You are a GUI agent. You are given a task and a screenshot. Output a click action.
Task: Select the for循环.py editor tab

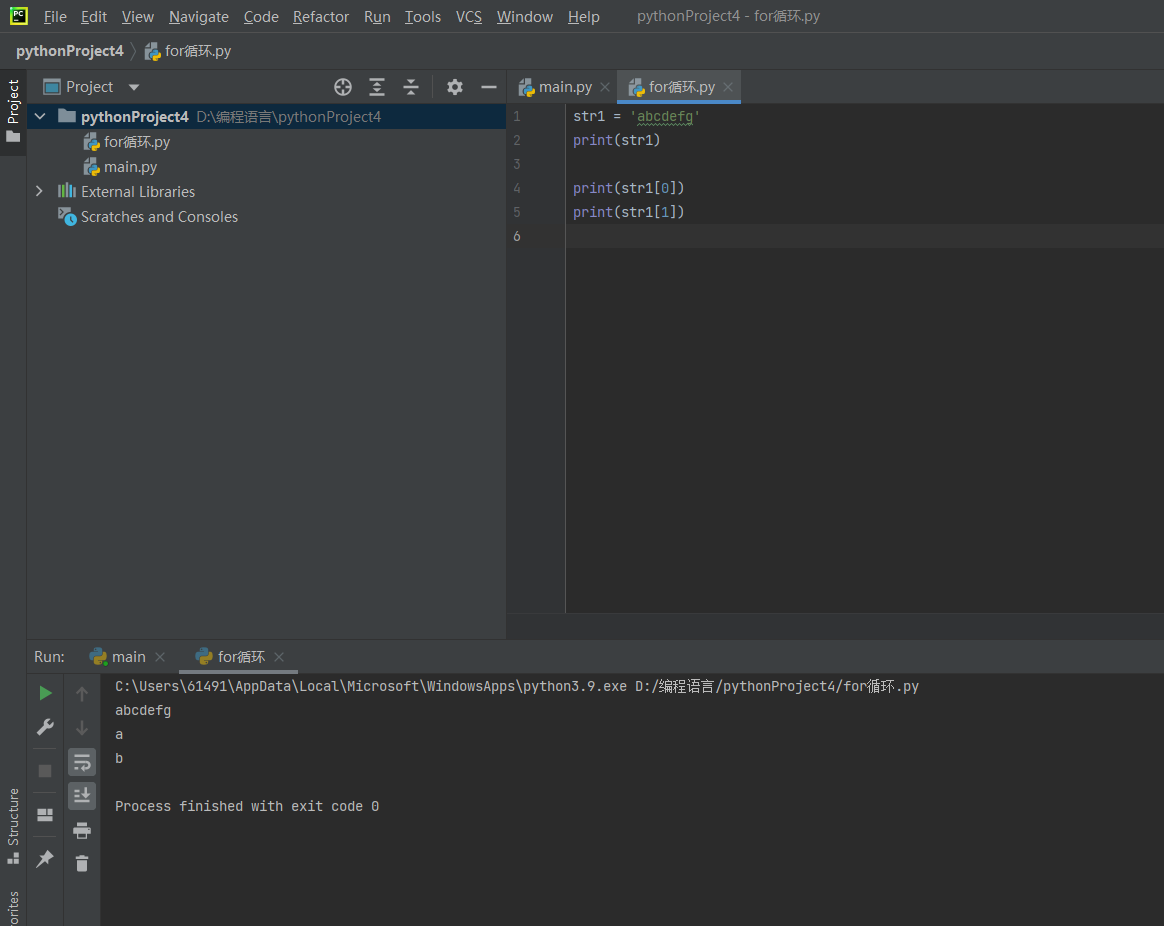[x=681, y=87]
